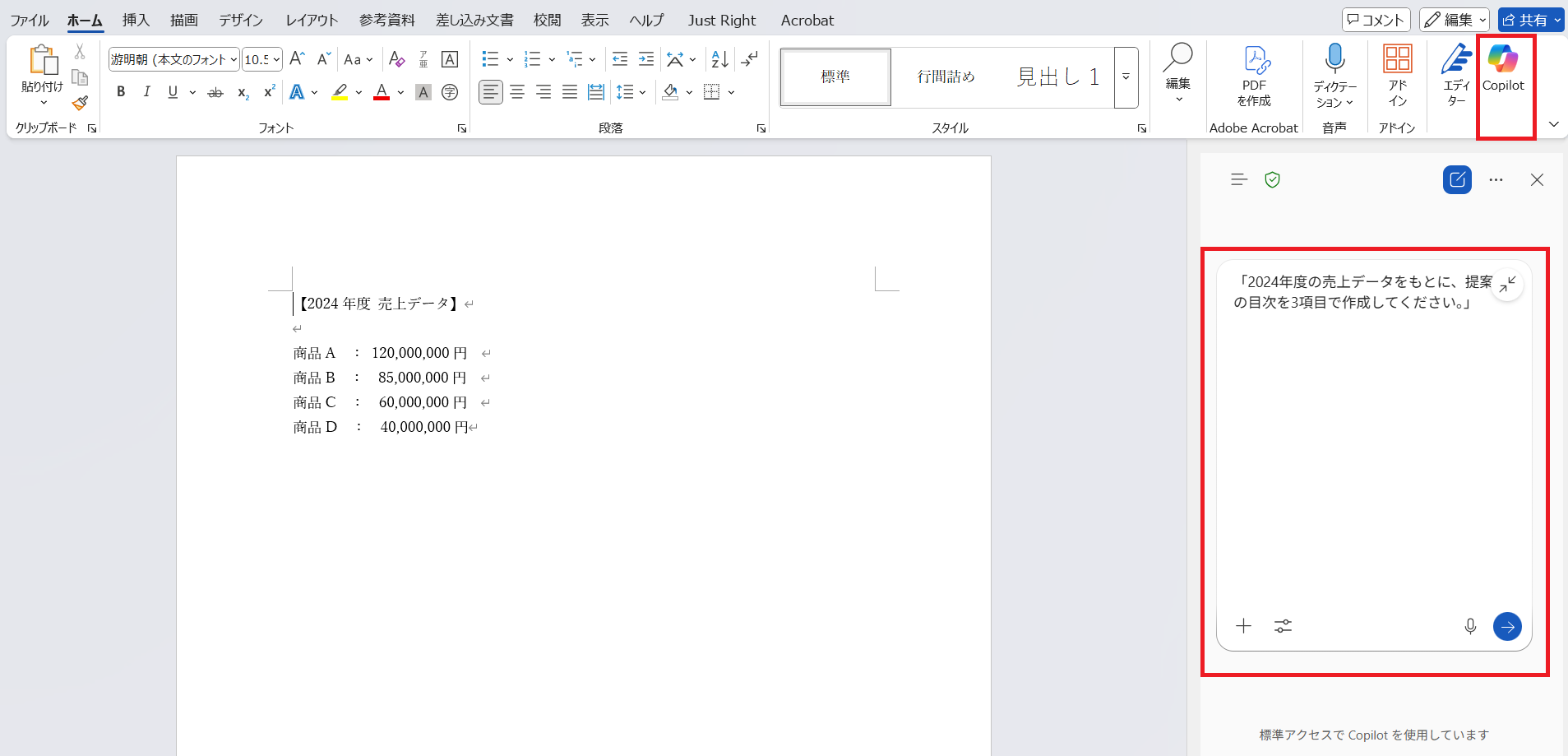Screen dimensions: 1568x756
Task: Open the Dictation tool
Action: pyautogui.click(x=1334, y=76)
